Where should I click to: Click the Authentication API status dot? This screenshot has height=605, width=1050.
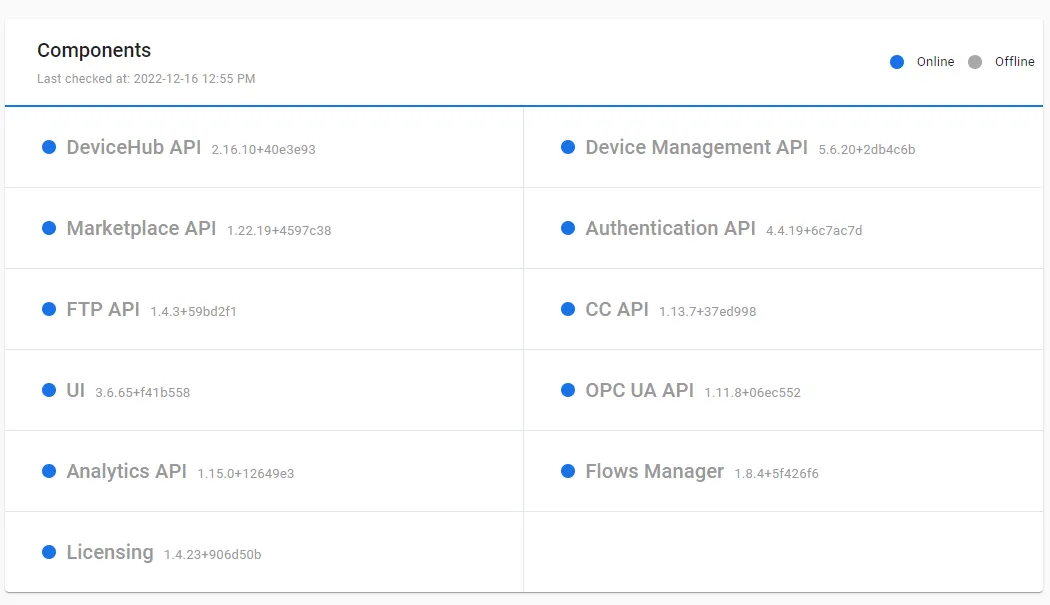[x=568, y=228]
